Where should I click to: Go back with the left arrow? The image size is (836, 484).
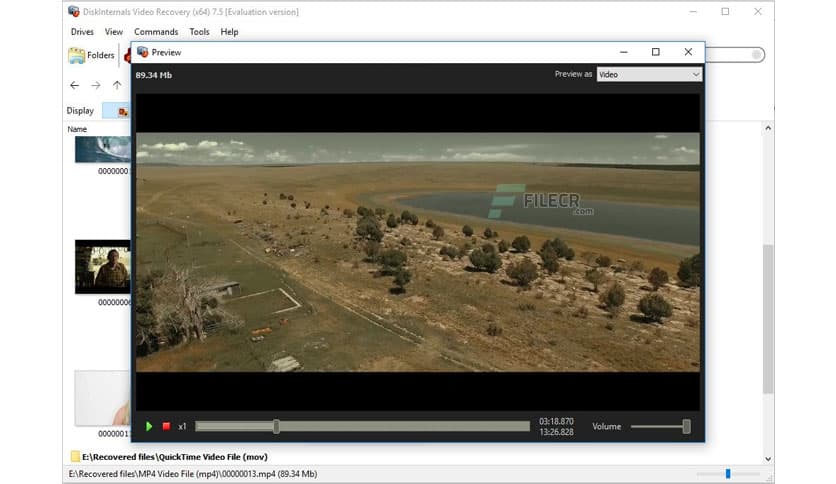(x=75, y=85)
